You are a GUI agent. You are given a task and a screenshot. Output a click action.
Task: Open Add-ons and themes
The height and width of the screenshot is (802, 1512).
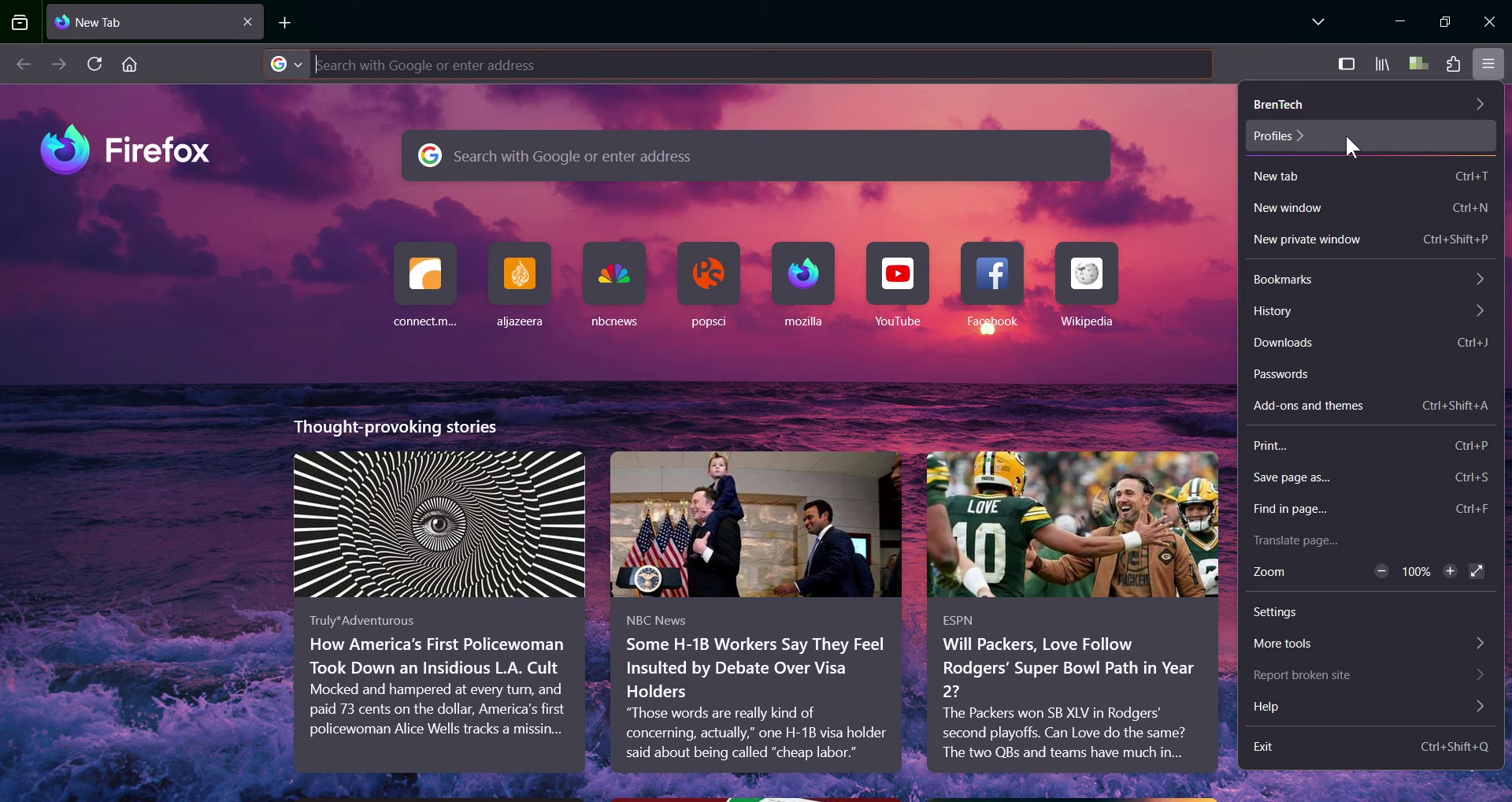(x=1370, y=406)
